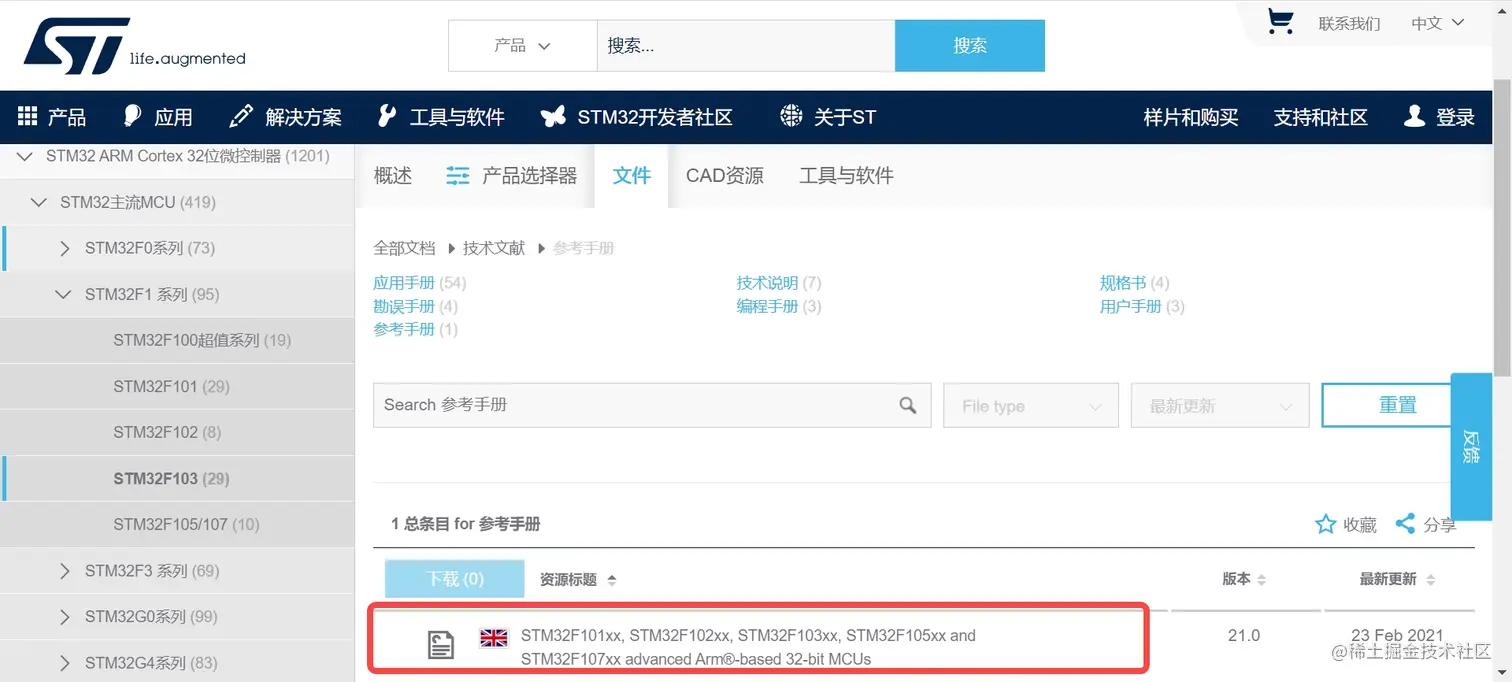Select STM32F101 (29) in tree
This screenshot has width=1512, height=682.
pyautogui.click(x=171, y=386)
